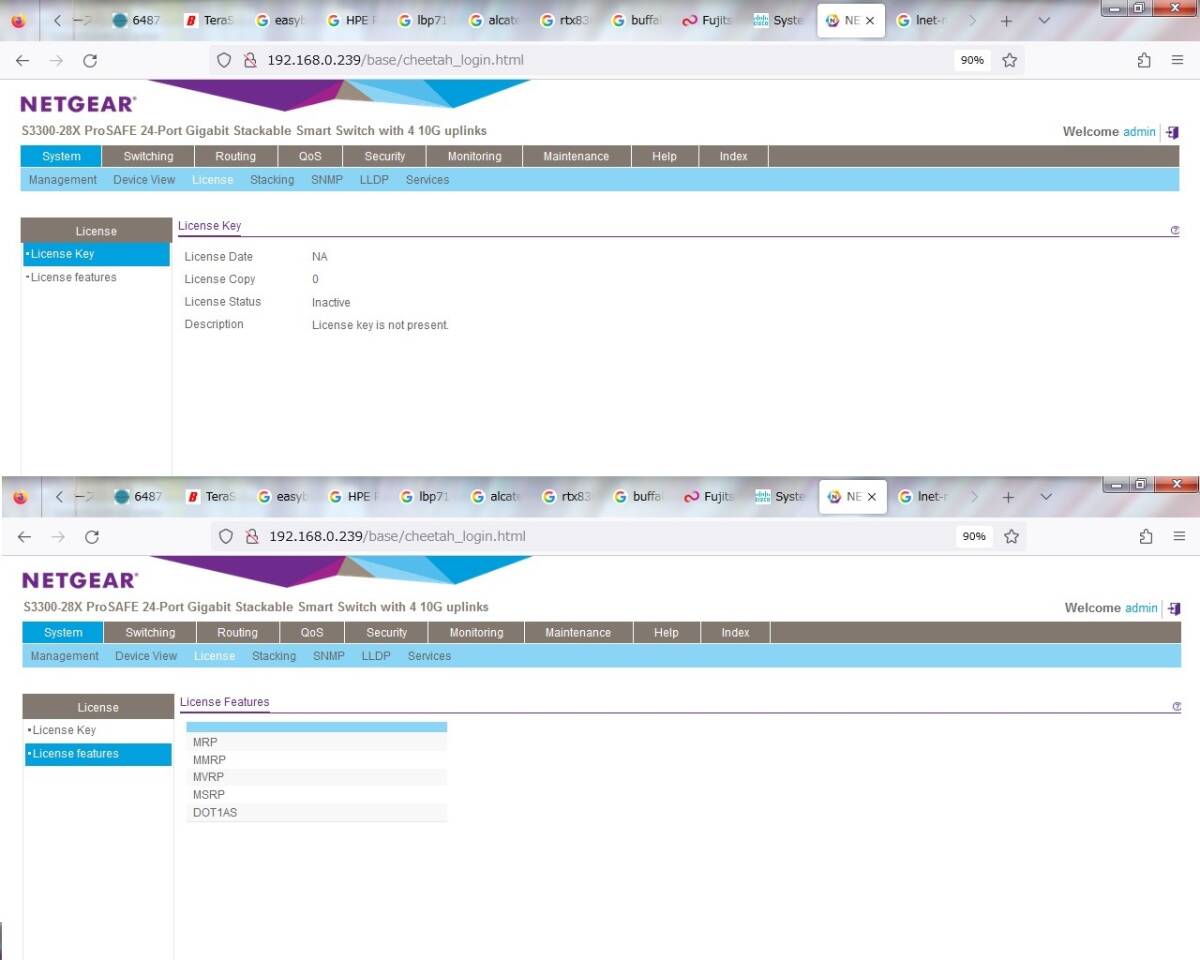1200x960 pixels.
Task: Bookmark page with star in License Features window
Action: tap(1011, 536)
